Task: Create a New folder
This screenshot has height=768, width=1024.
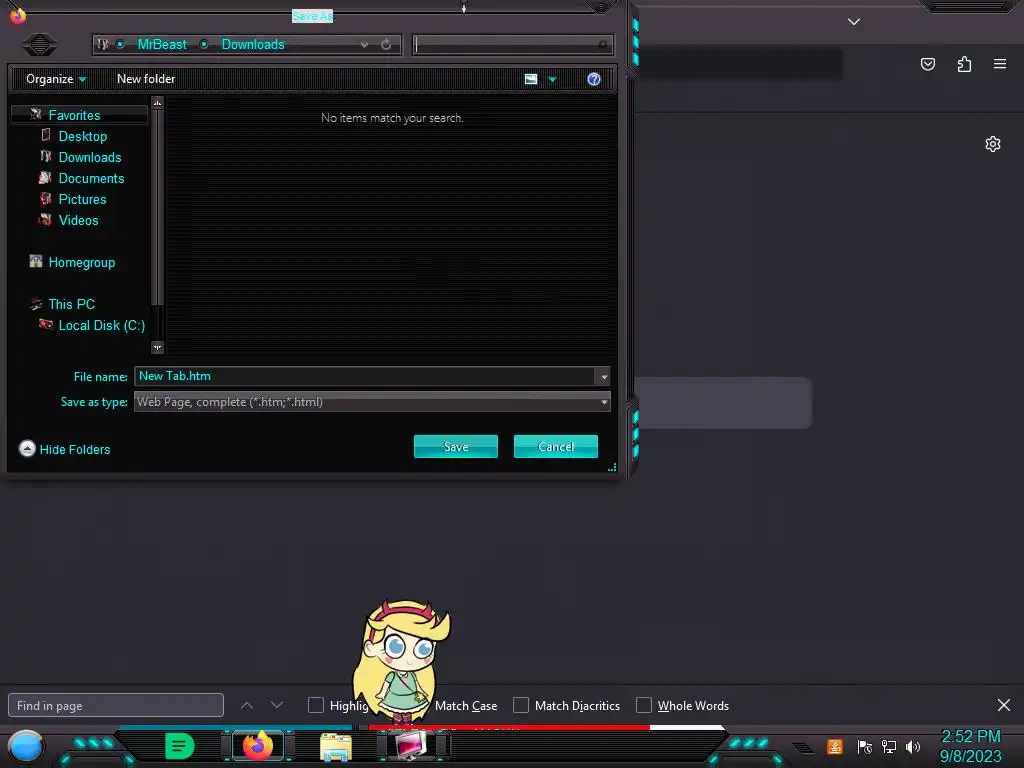Action: coord(146,79)
